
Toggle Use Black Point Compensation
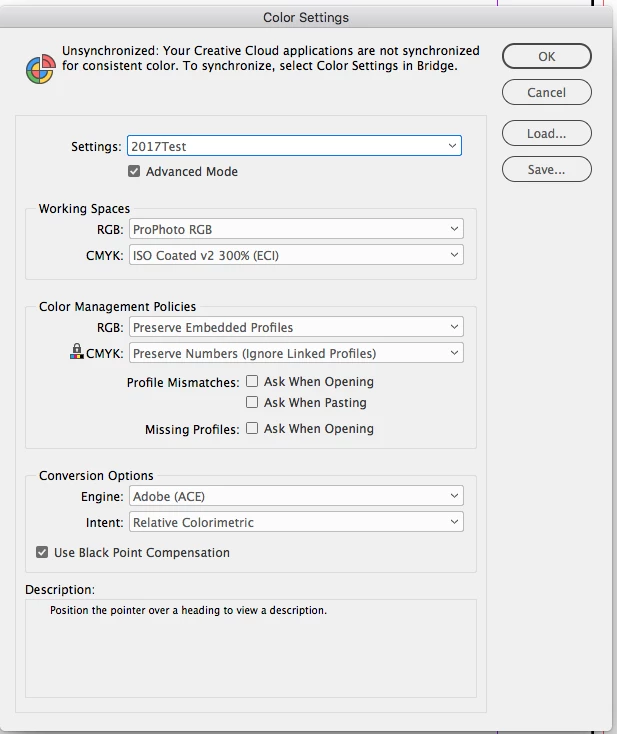[42, 552]
